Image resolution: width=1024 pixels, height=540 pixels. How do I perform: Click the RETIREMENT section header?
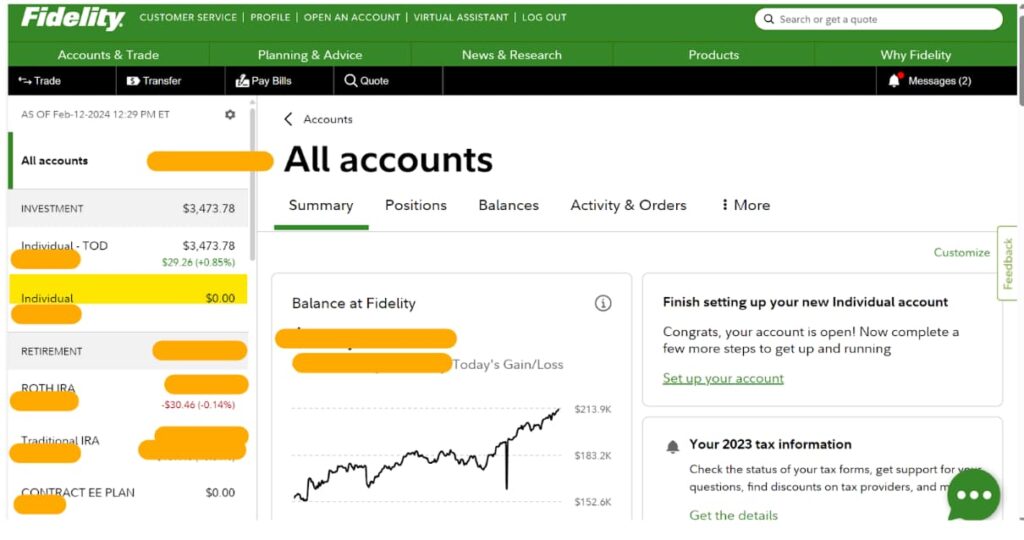129,351
